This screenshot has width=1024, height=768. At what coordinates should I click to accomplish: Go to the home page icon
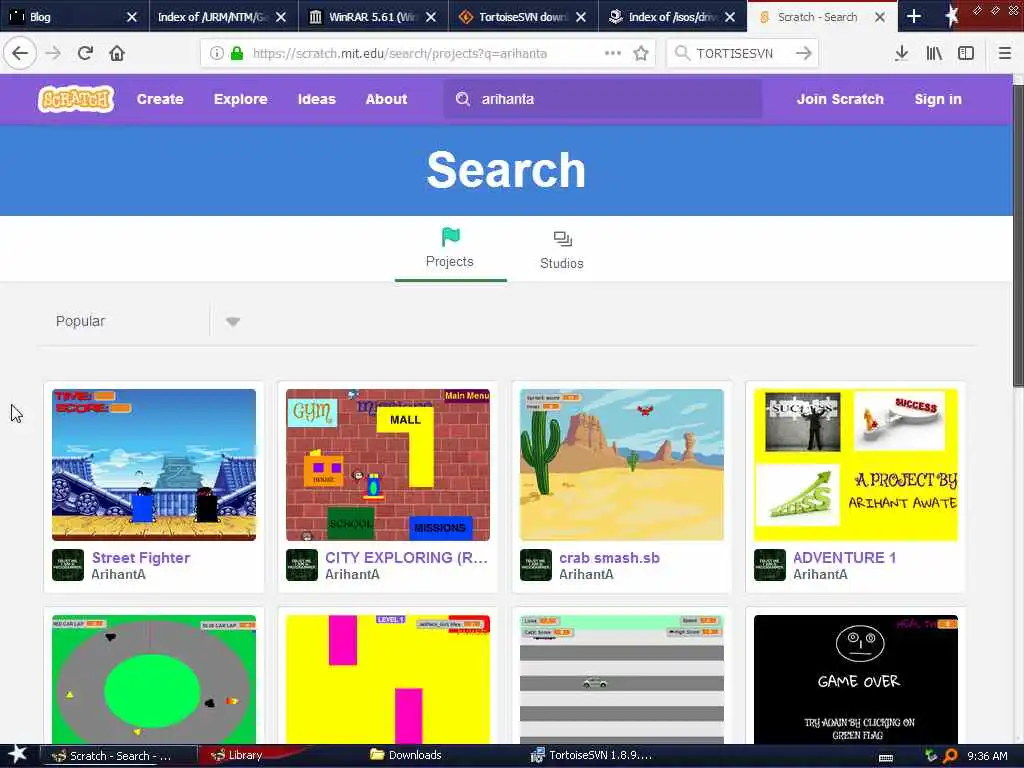[117, 53]
